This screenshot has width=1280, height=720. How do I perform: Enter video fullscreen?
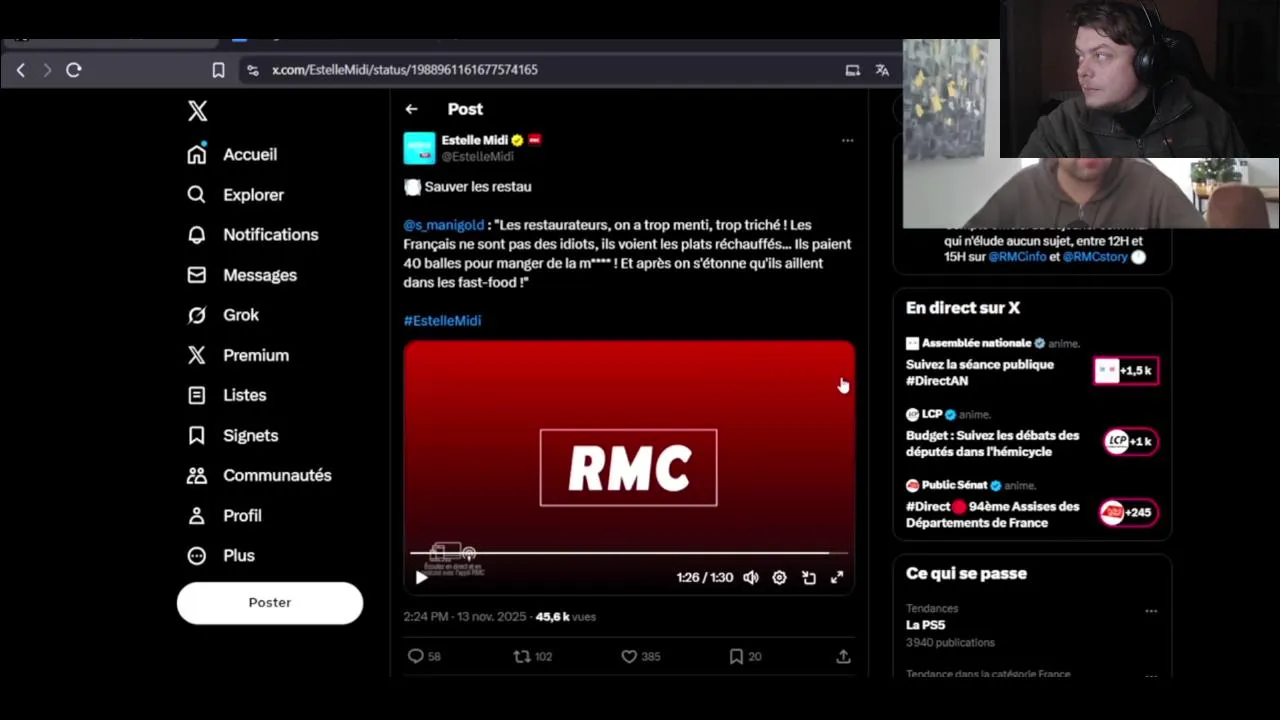point(837,577)
